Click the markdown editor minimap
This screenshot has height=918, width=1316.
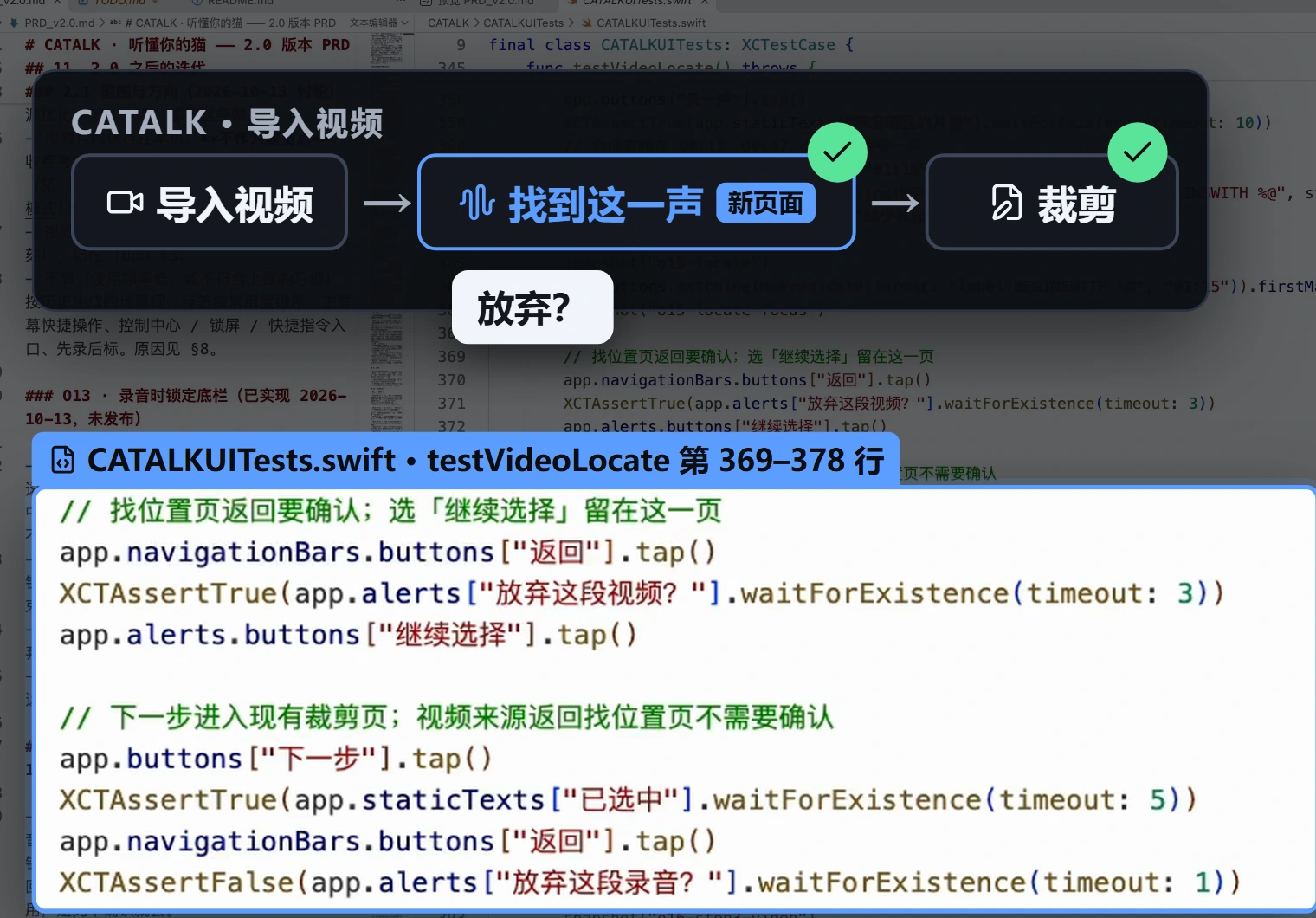click(x=386, y=234)
